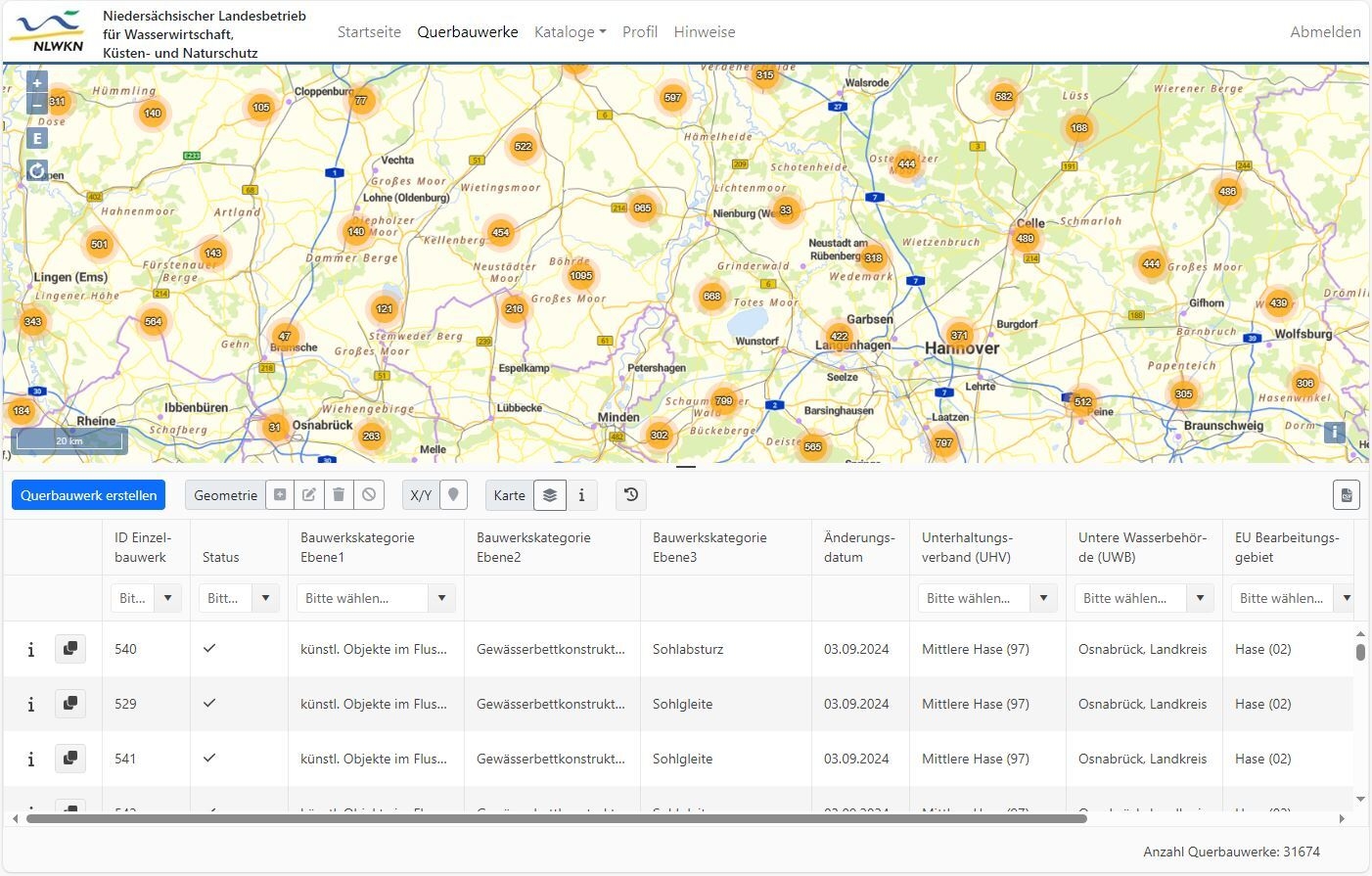Click the delete geometry trash icon
1372x876 pixels.
pyautogui.click(x=339, y=495)
